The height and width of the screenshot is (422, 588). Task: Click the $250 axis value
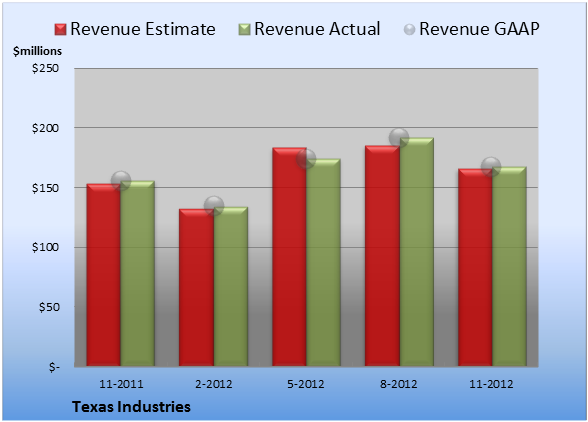coord(45,68)
